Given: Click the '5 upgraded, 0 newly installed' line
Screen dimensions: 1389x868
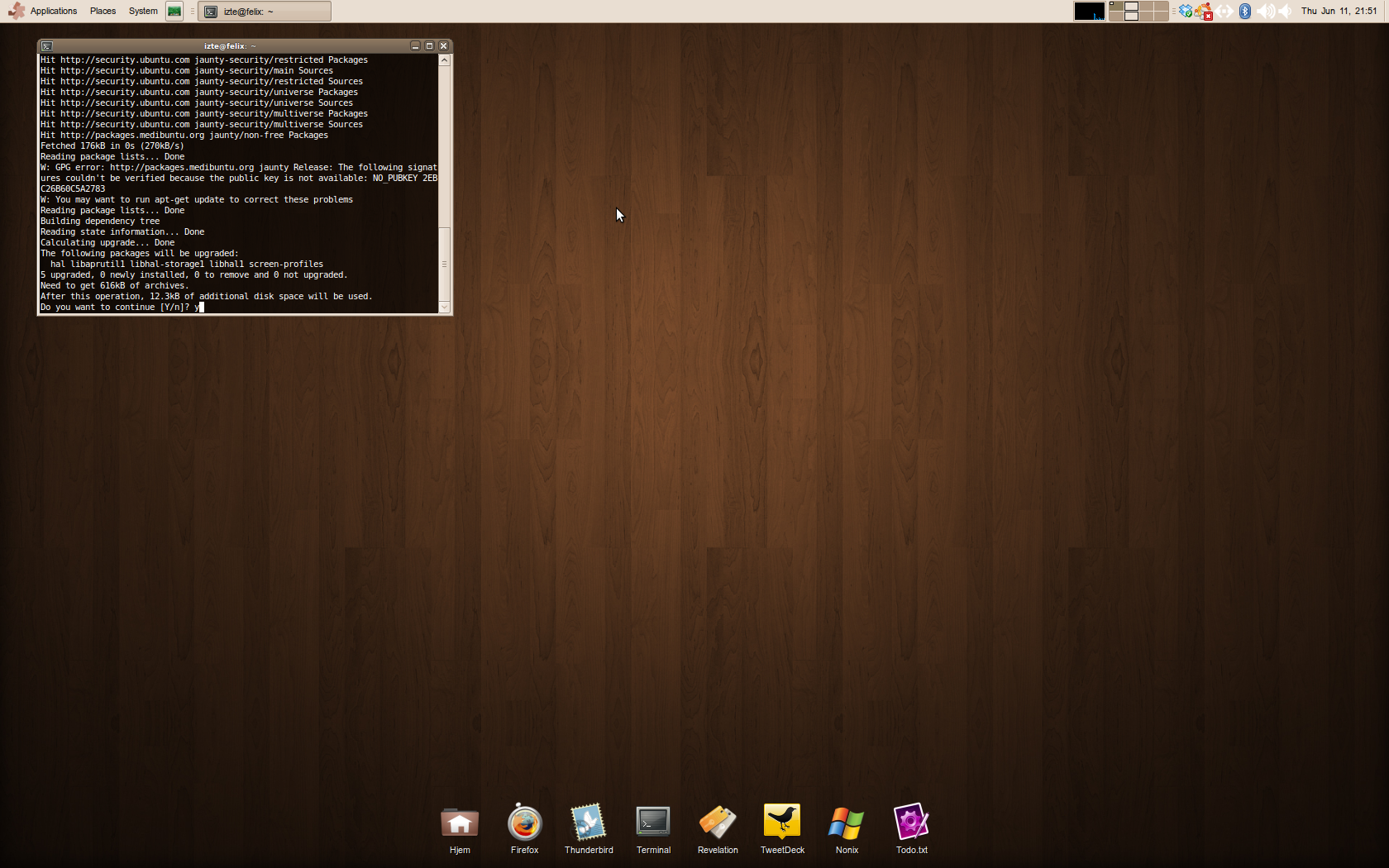Looking at the screenshot, I should pyautogui.click(x=194, y=275).
